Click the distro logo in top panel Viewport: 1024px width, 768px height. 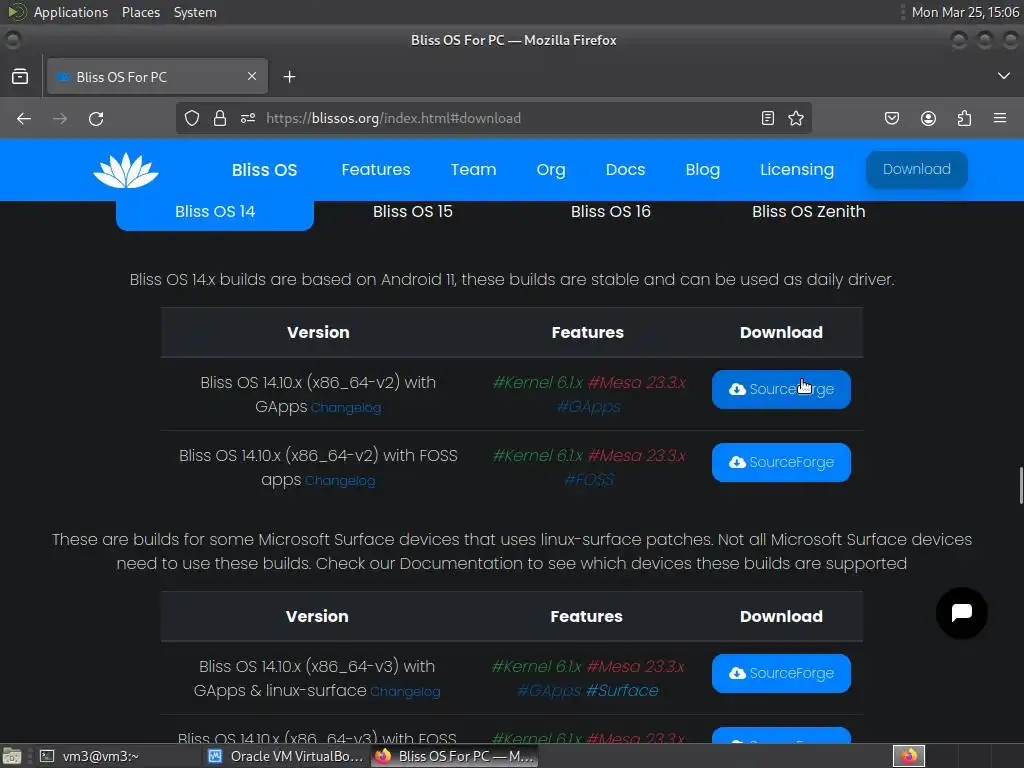[x=16, y=12]
